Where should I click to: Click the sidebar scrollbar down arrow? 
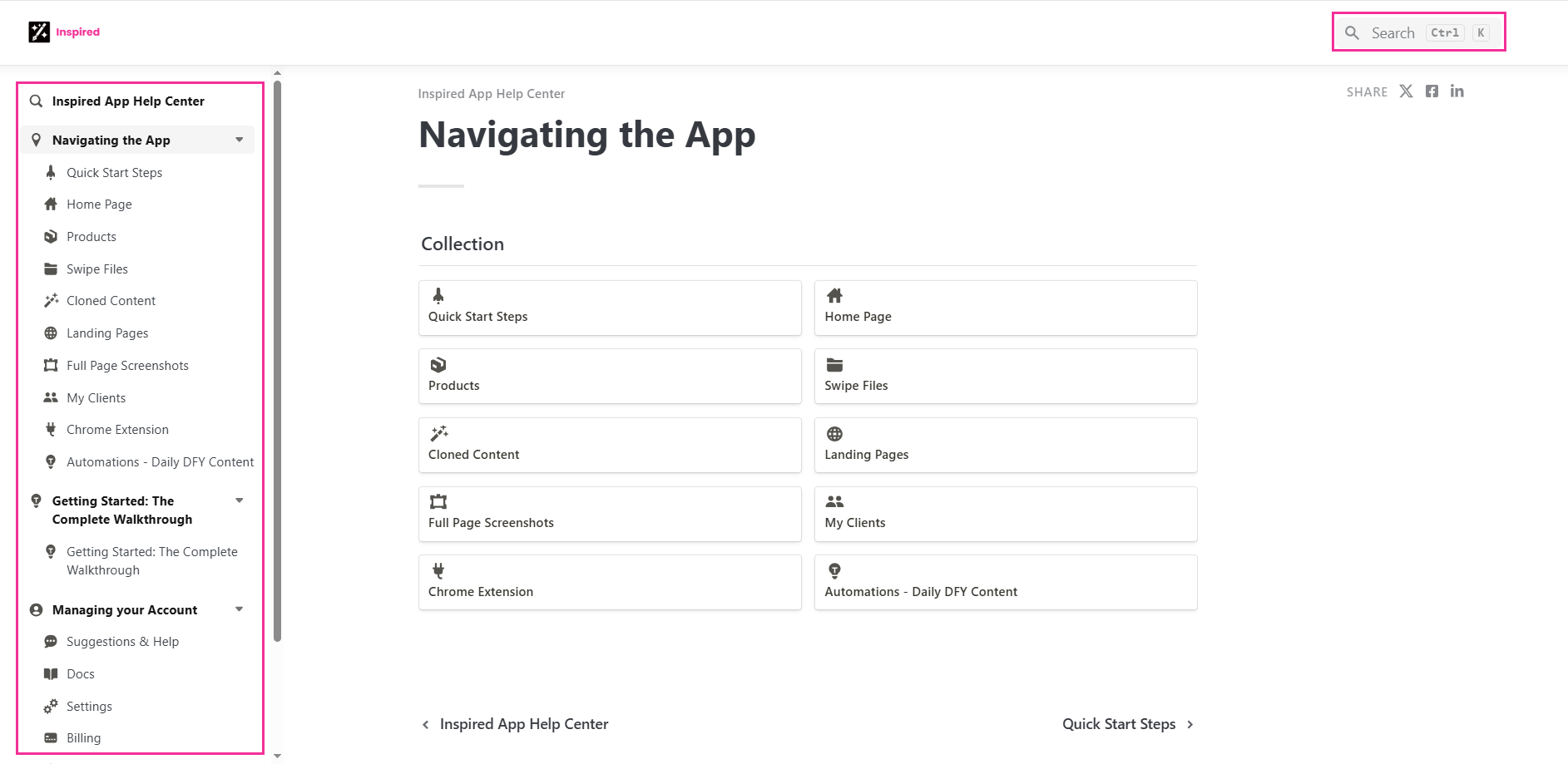point(277,757)
